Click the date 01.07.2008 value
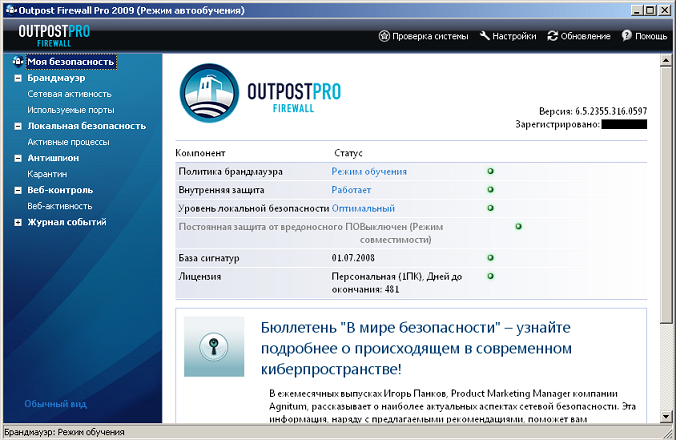The height and width of the screenshot is (440, 676). (x=353, y=258)
